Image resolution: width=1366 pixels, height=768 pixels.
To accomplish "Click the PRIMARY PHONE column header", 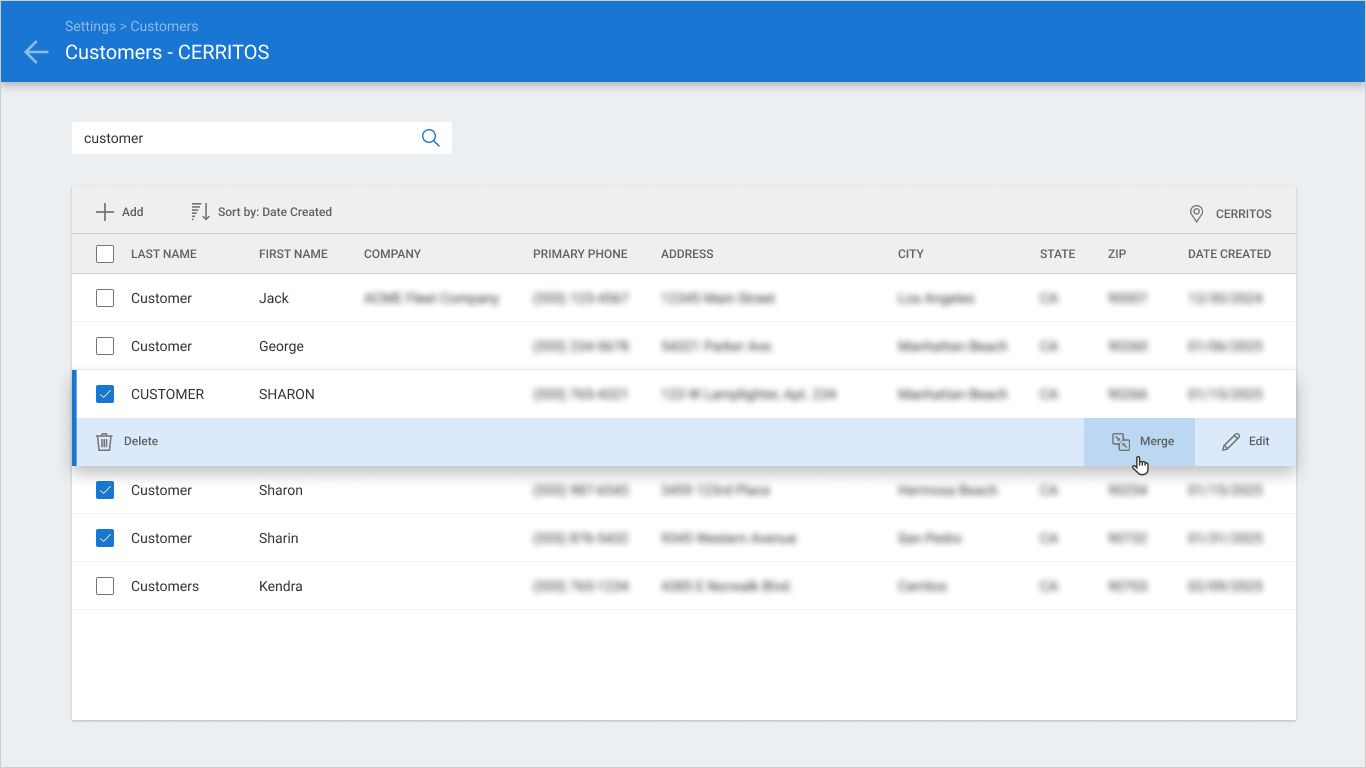I will (x=580, y=254).
